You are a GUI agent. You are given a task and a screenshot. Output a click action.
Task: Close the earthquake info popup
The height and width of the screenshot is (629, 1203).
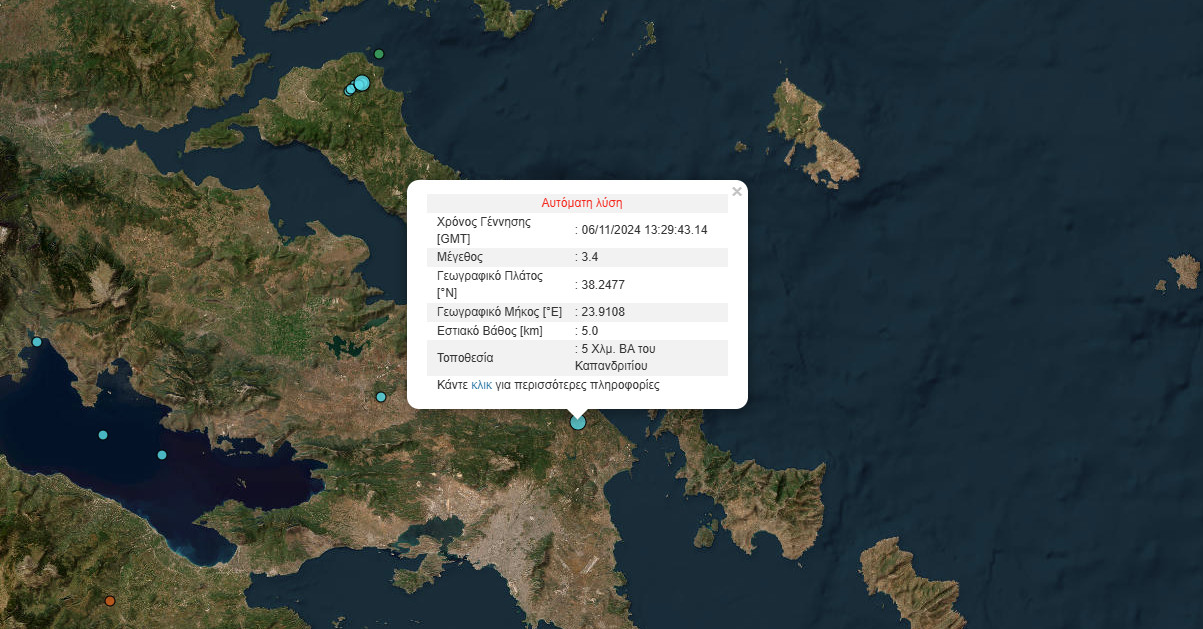click(737, 192)
